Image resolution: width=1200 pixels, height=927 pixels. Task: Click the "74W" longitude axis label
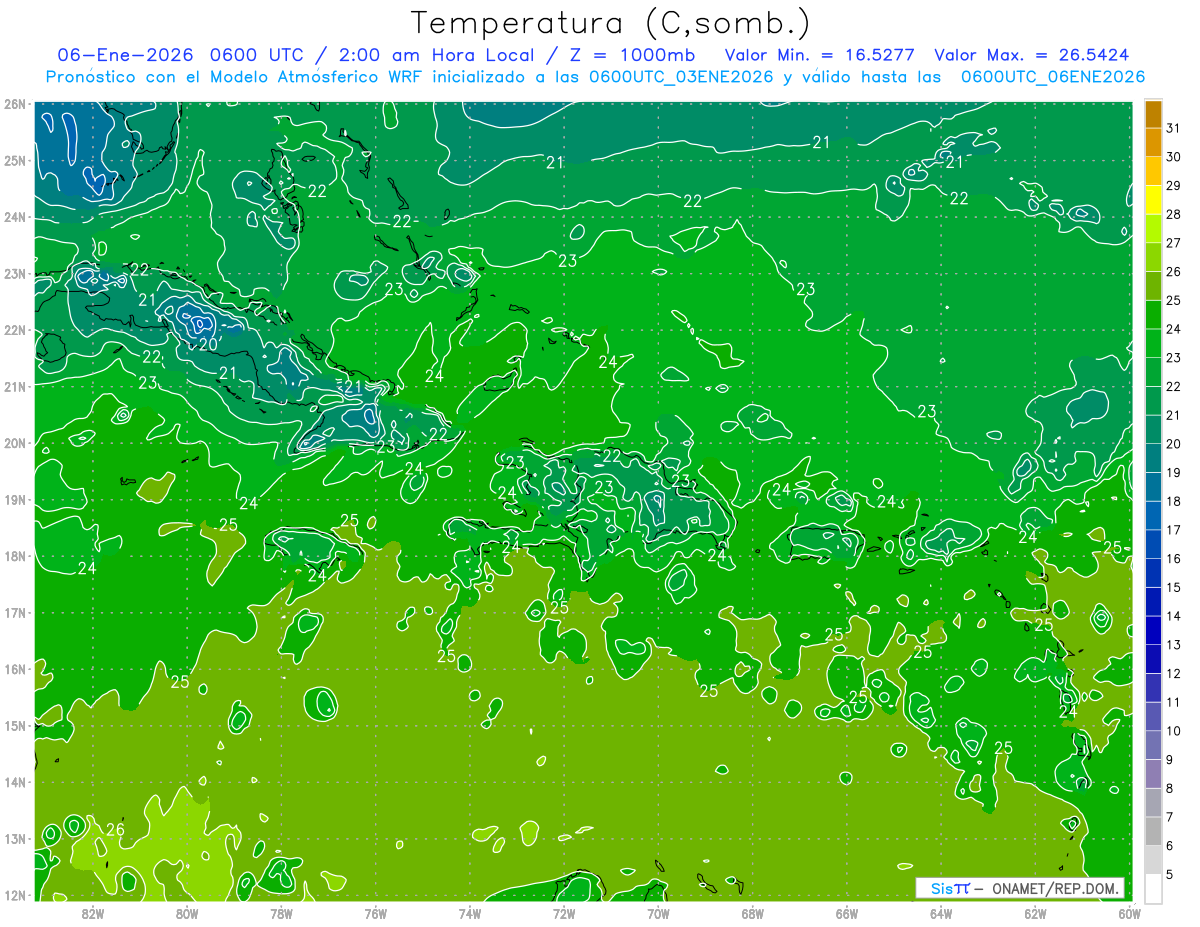[x=469, y=913]
